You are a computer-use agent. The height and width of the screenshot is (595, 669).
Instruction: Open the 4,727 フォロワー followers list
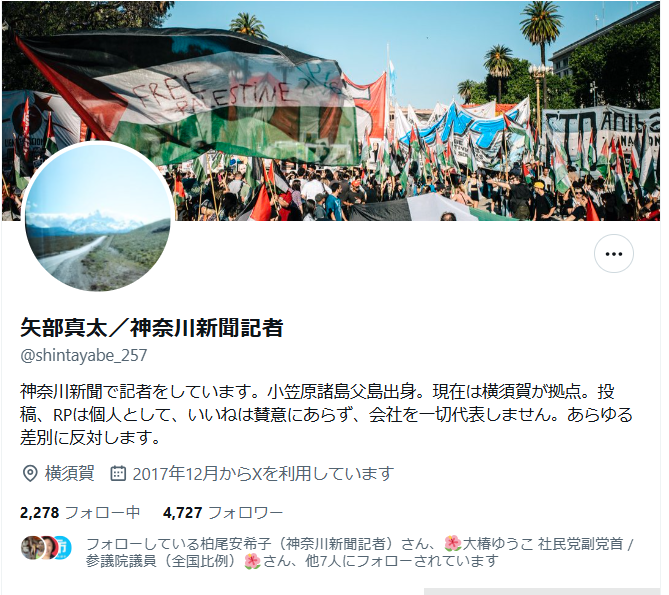tap(223, 512)
